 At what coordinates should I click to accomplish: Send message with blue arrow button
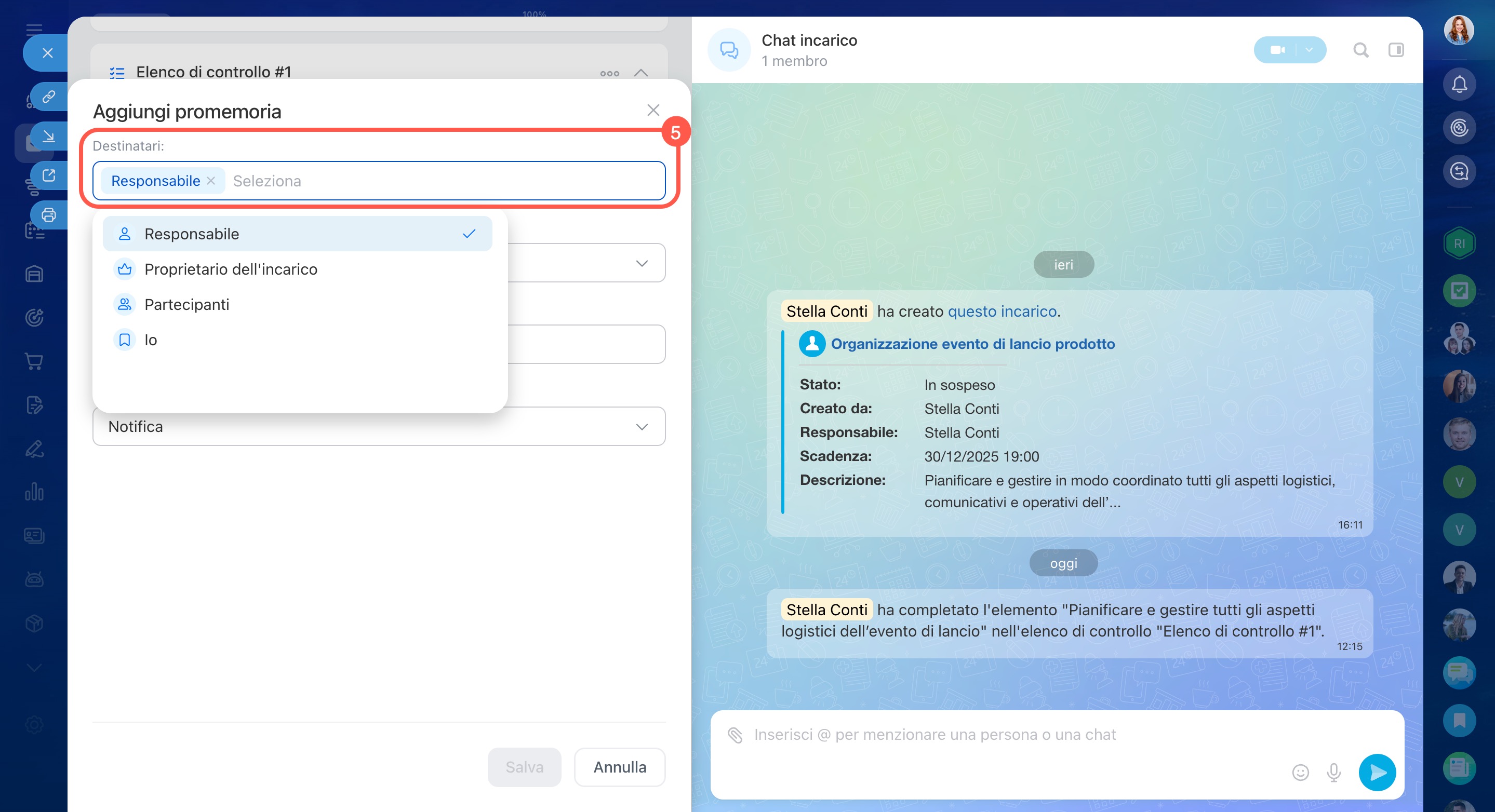(1377, 773)
